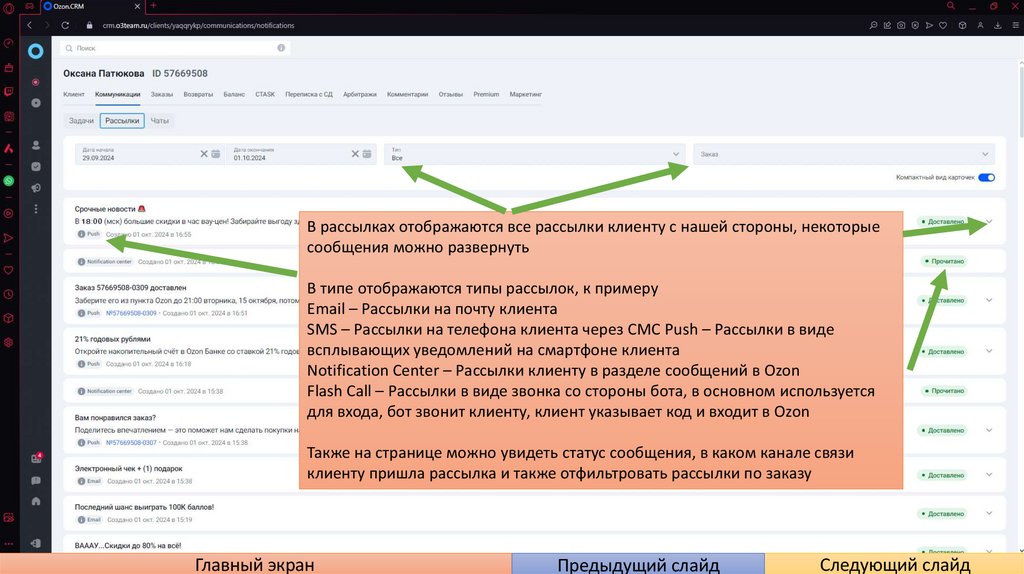Open the chat bubble icon in CRM sidebar
The width and height of the screenshot is (1024, 574).
pyautogui.click(x=36, y=481)
